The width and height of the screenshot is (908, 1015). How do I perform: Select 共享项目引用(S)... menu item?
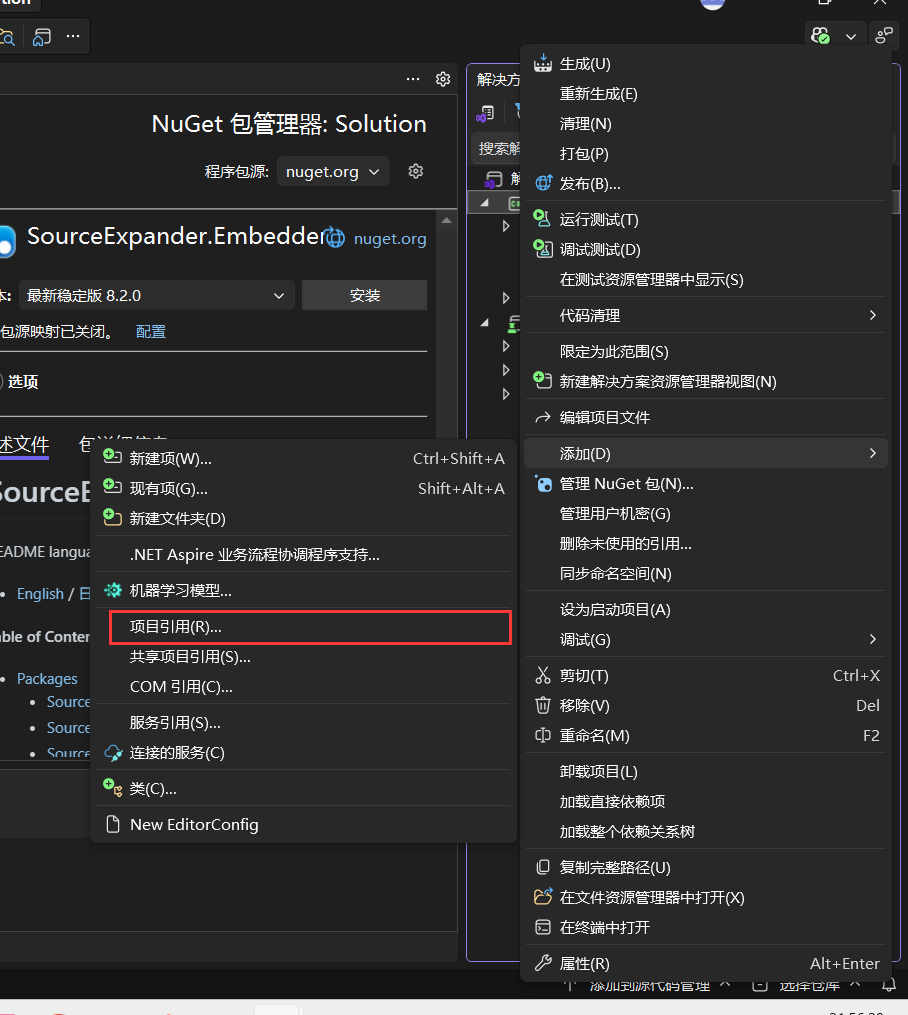click(304, 656)
